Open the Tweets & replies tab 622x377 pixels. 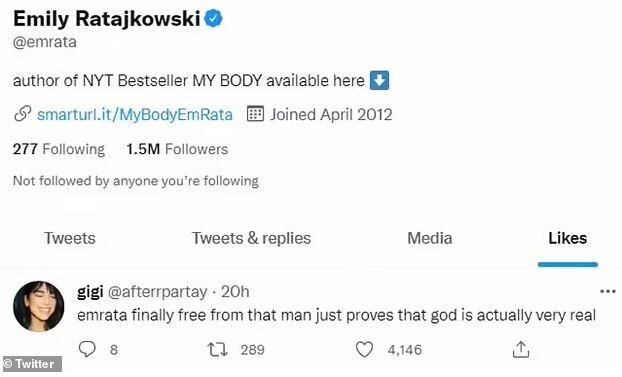(x=251, y=238)
